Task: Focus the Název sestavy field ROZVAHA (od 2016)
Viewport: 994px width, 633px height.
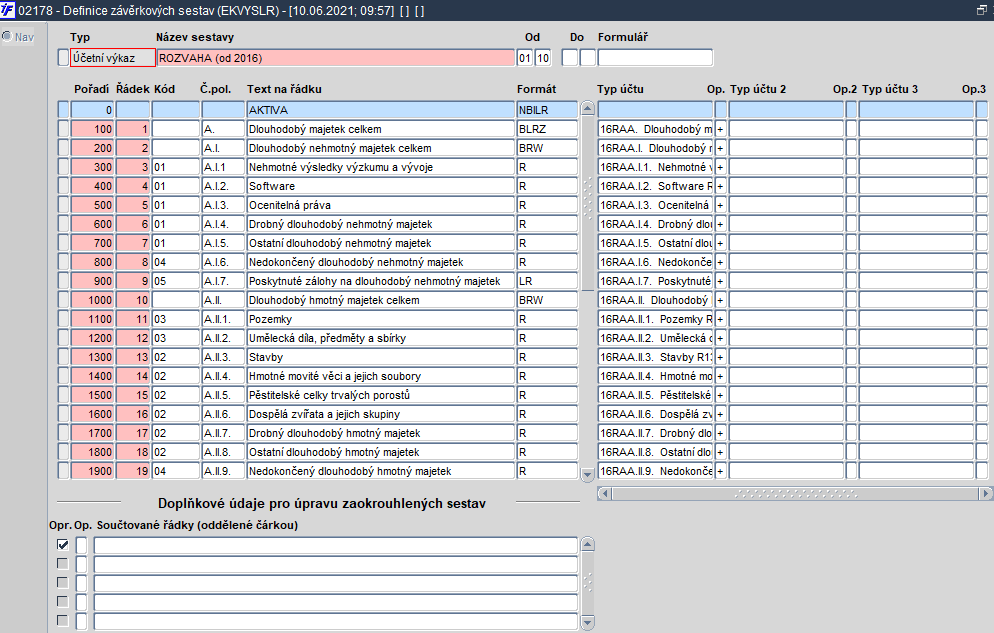Action: pyautogui.click(x=335, y=58)
